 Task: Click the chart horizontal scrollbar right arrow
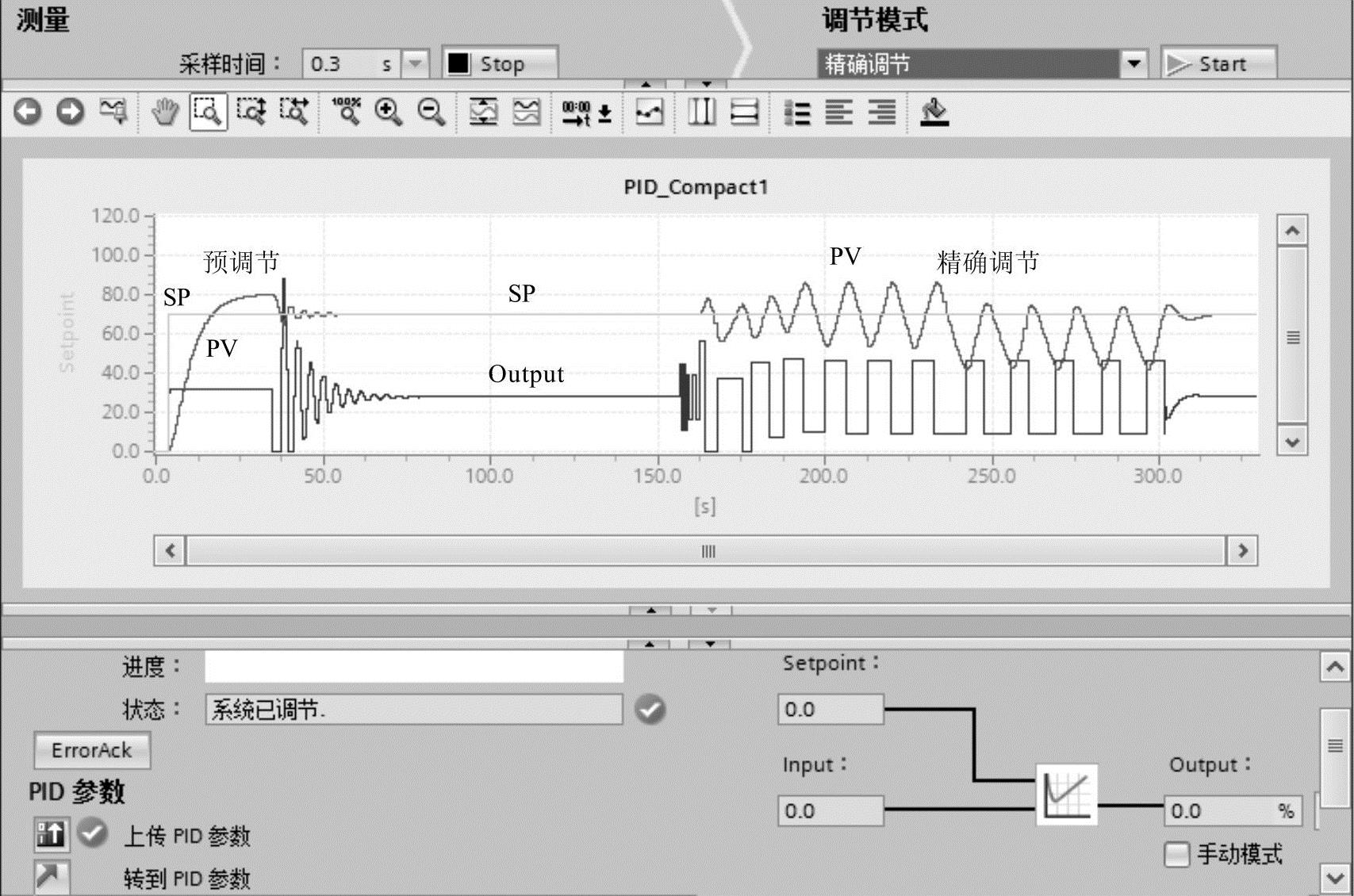click(x=1242, y=550)
